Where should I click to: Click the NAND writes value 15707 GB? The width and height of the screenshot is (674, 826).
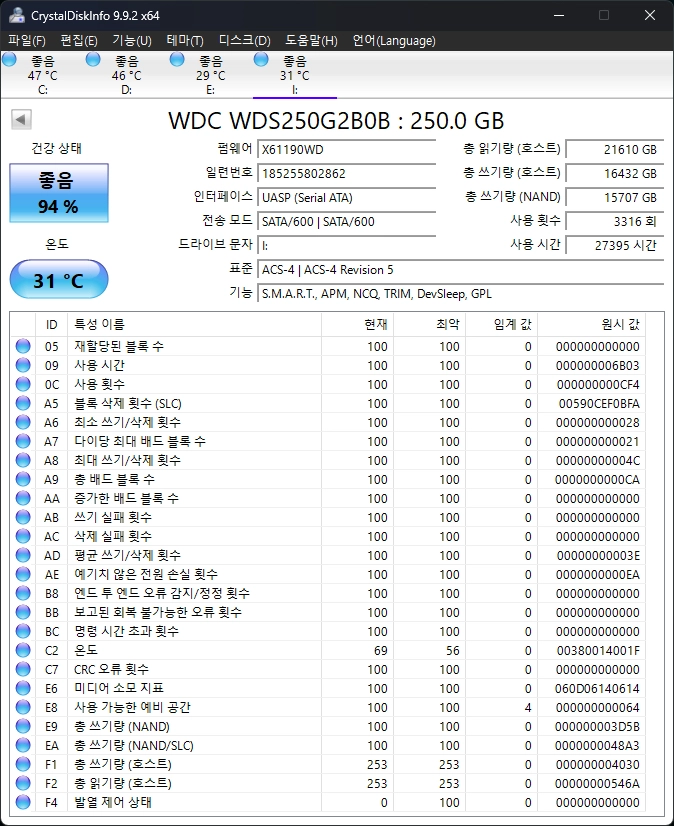click(x=614, y=198)
